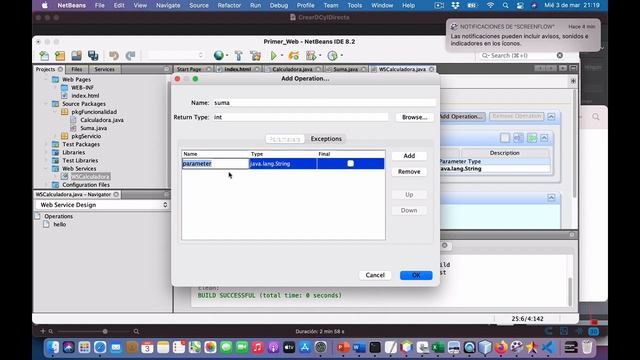Clear the NetBeans search field

(x=560, y=55)
